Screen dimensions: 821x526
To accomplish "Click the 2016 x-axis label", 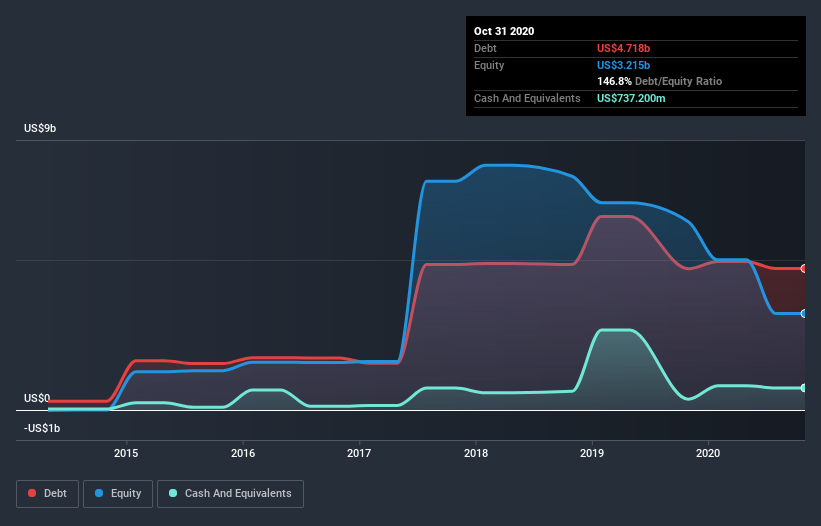I will point(243,453).
